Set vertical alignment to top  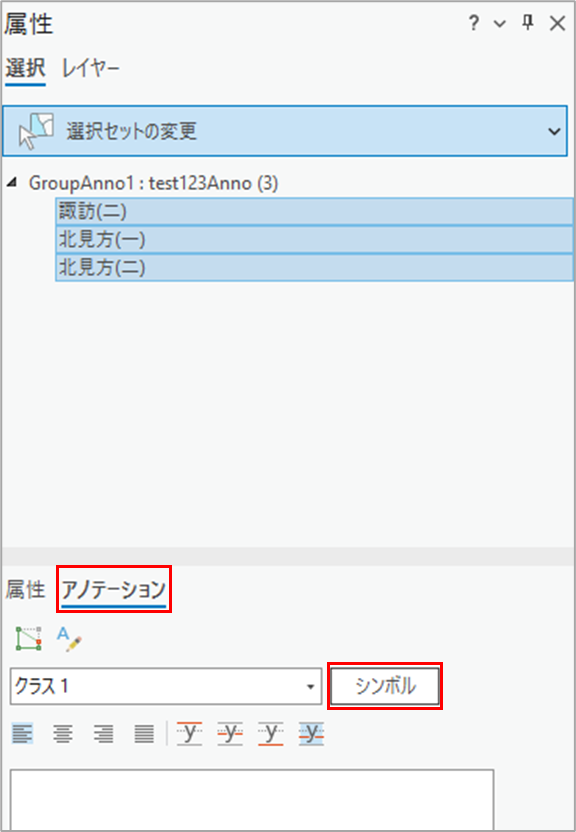click(x=189, y=733)
